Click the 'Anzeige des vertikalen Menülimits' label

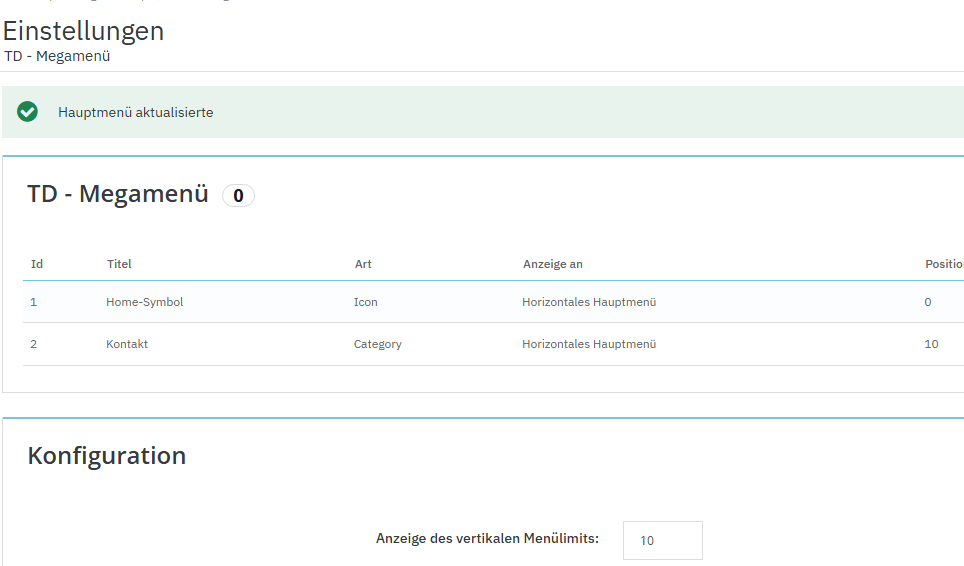[488, 538]
